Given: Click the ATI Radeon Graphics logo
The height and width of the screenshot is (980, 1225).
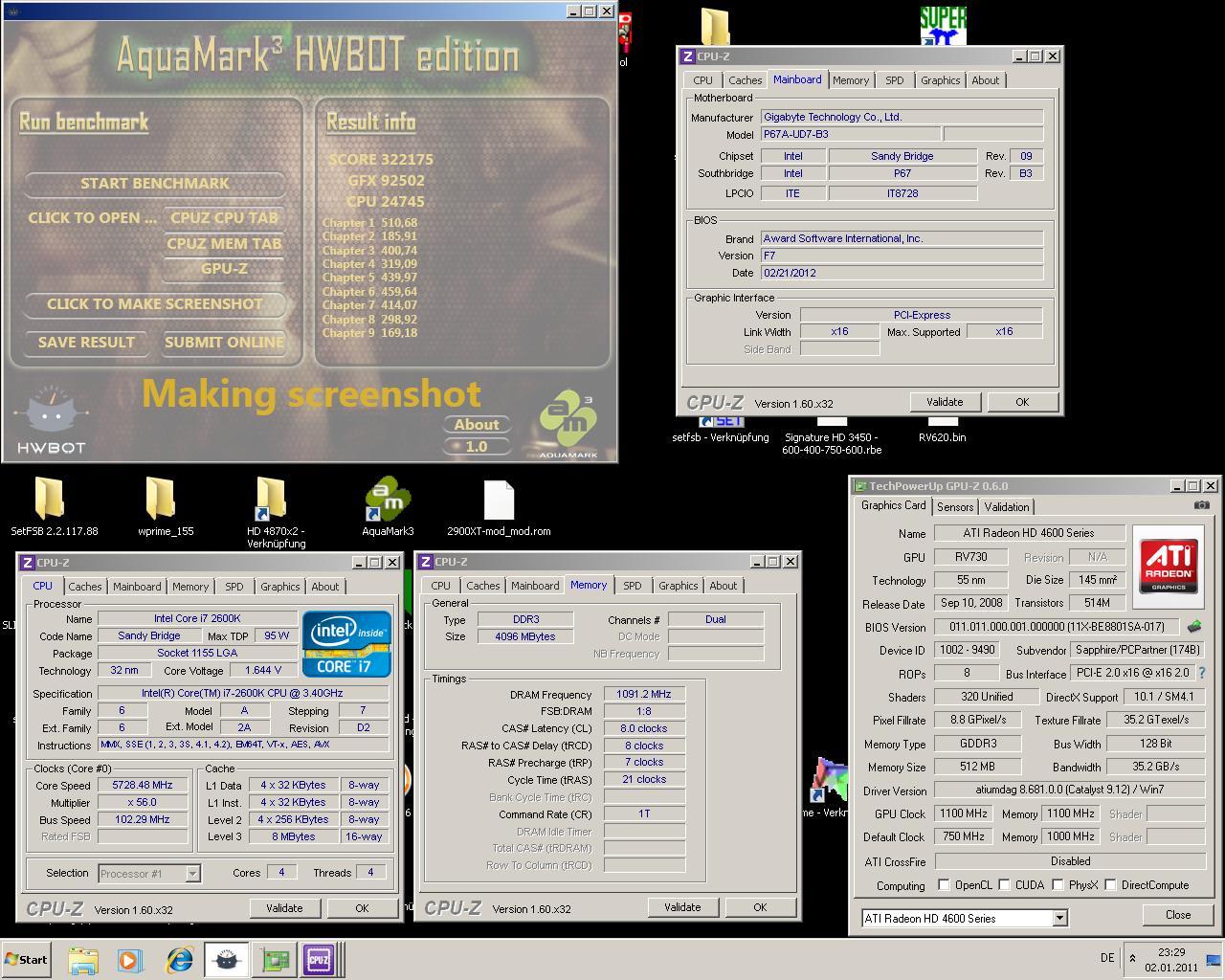Looking at the screenshot, I should coord(1169,567).
